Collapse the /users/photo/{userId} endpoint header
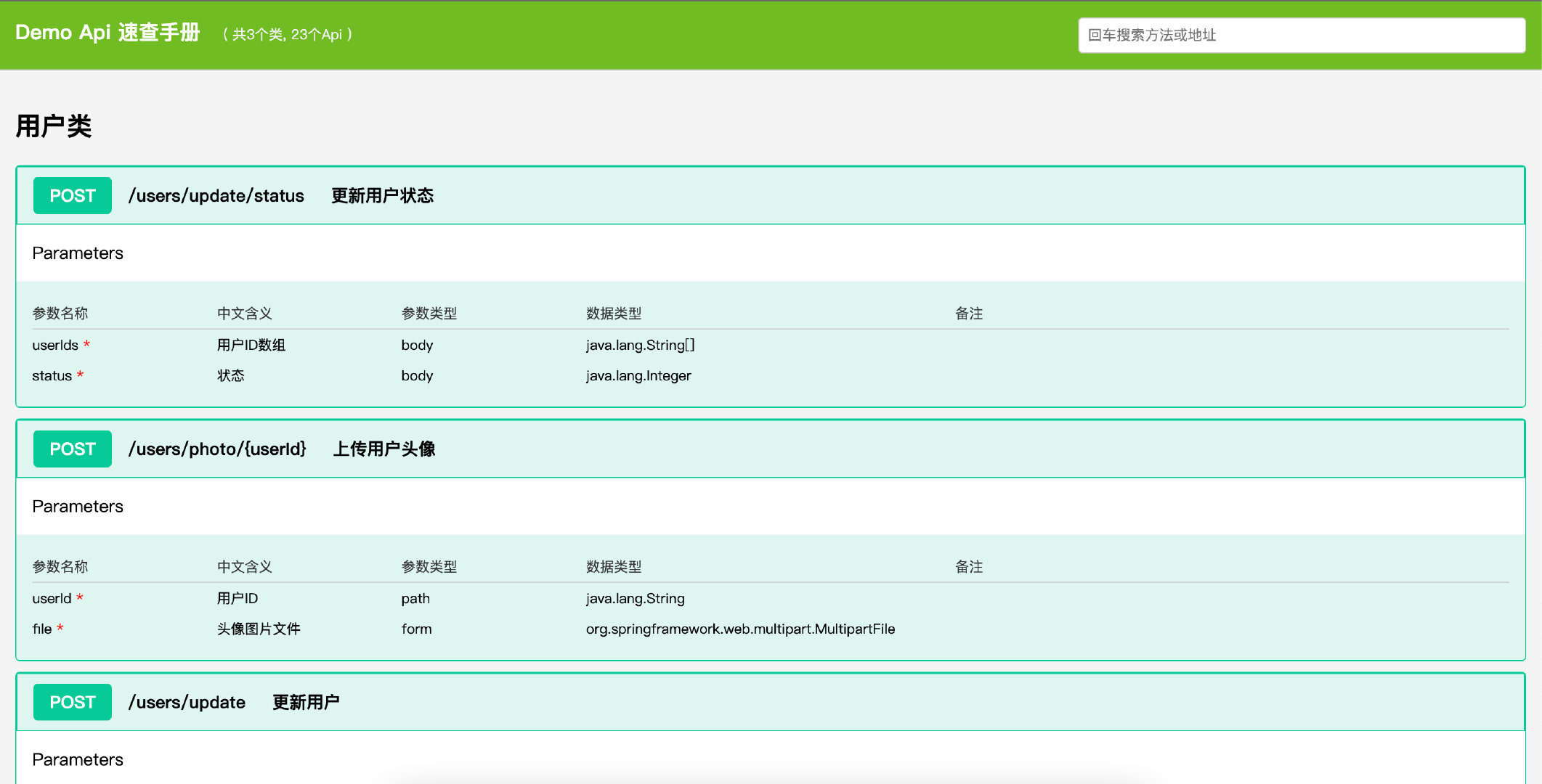The image size is (1542, 784). [x=872, y=449]
